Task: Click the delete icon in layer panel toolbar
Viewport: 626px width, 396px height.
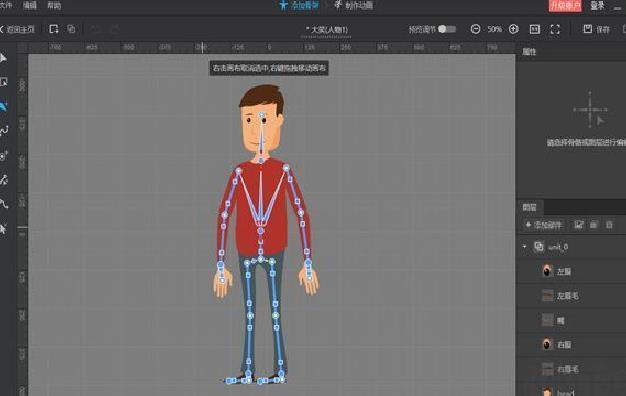Action: [x=609, y=225]
